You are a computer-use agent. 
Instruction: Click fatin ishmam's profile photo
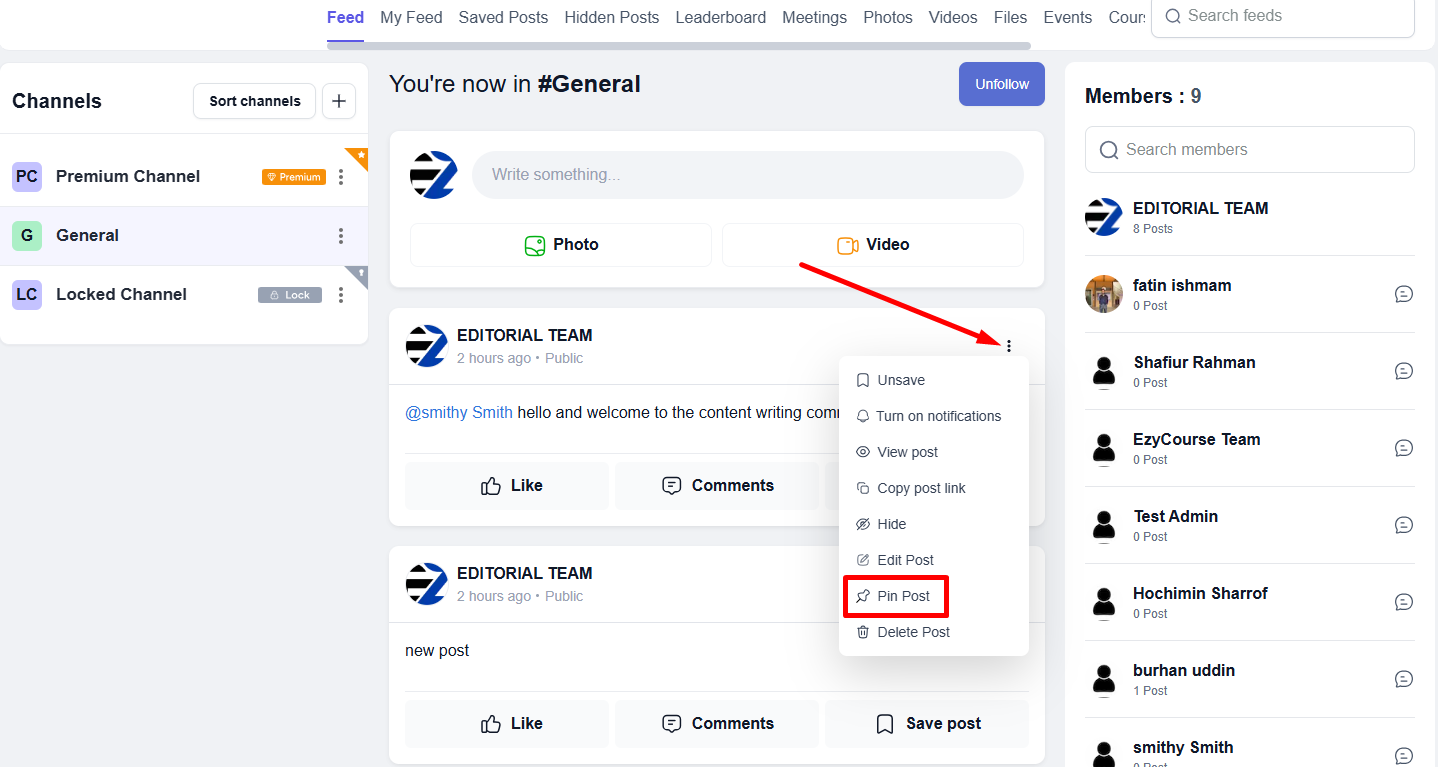tap(1104, 294)
